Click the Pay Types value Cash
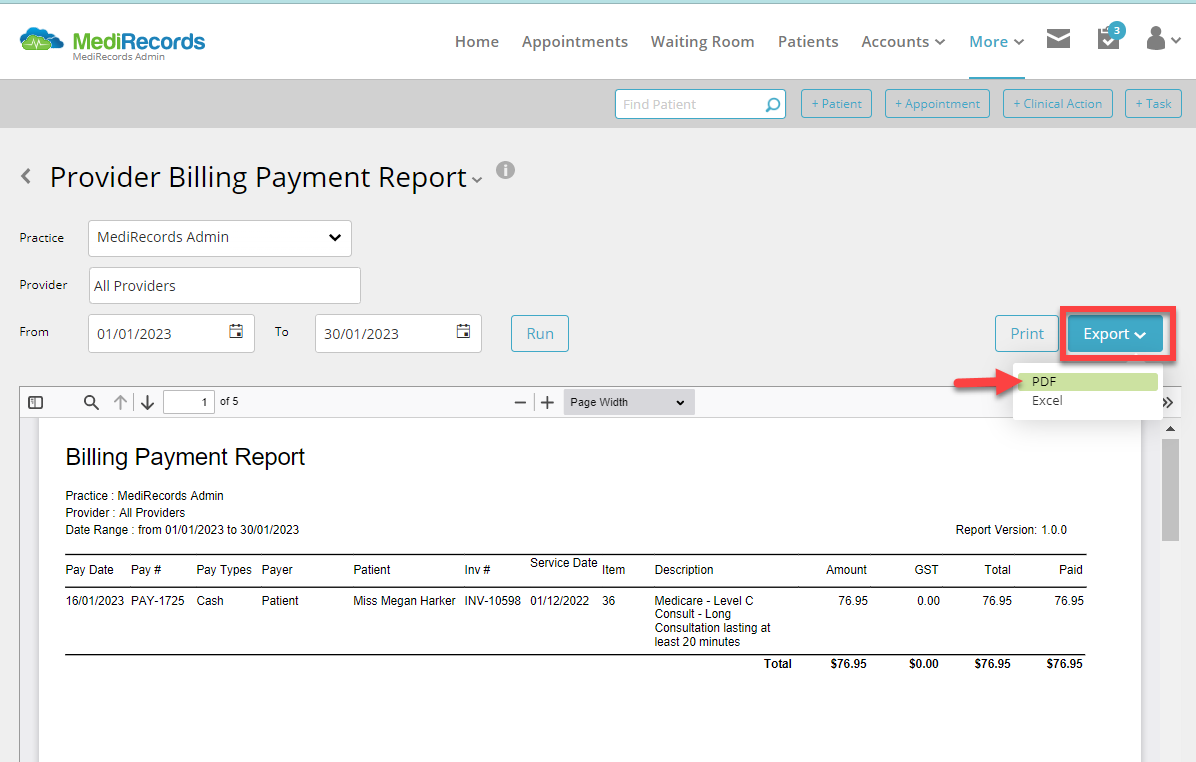The image size is (1196, 762). [210, 601]
